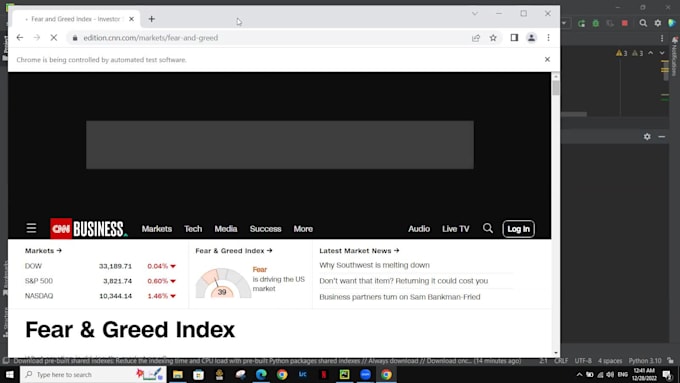Click PyCharm warnings indicator with 3
The height and width of the screenshot is (383, 680).
pyautogui.click(x=621, y=53)
